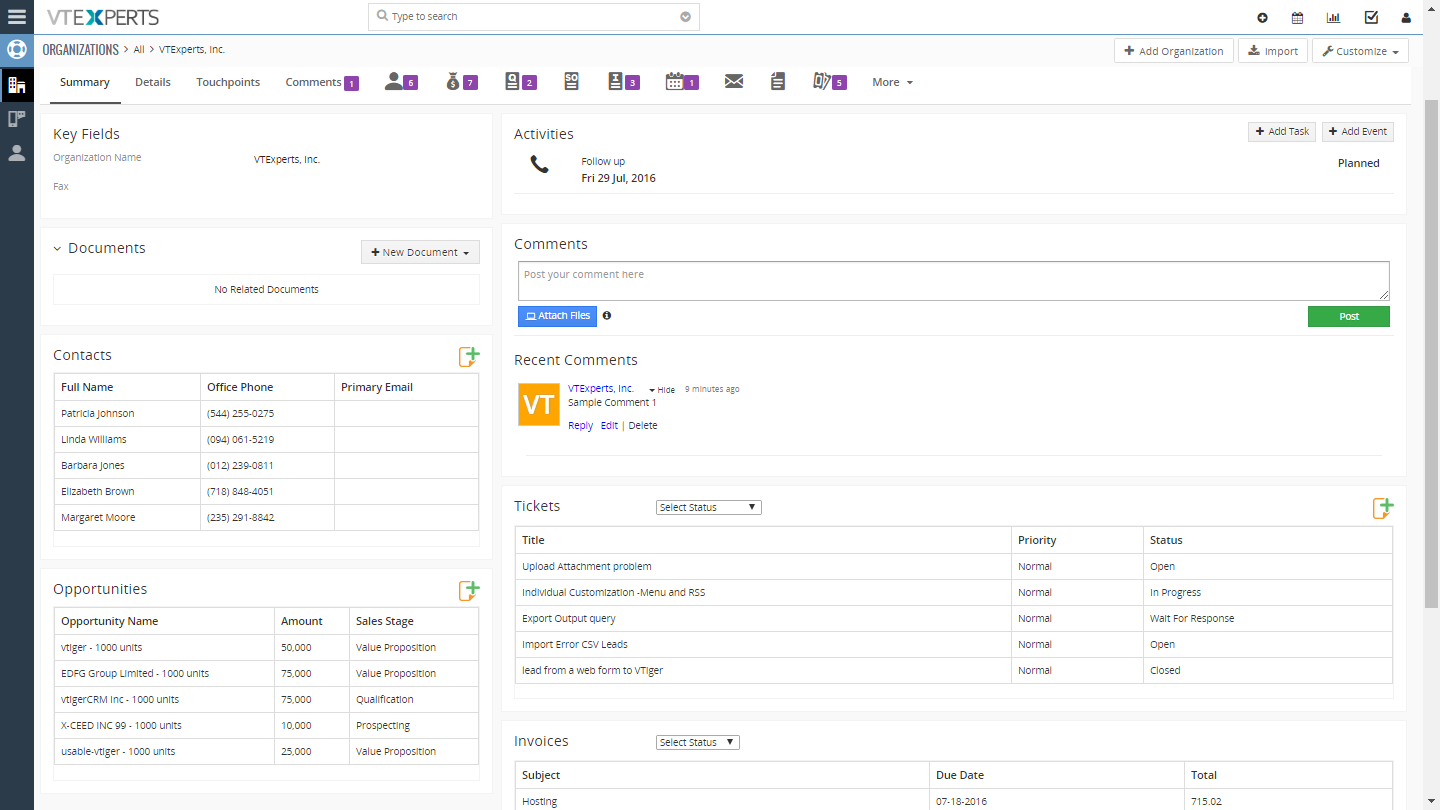The height and width of the screenshot is (810, 1440).
Task: Open the Quotes tab icon with badge 2
Action: coord(520,82)
